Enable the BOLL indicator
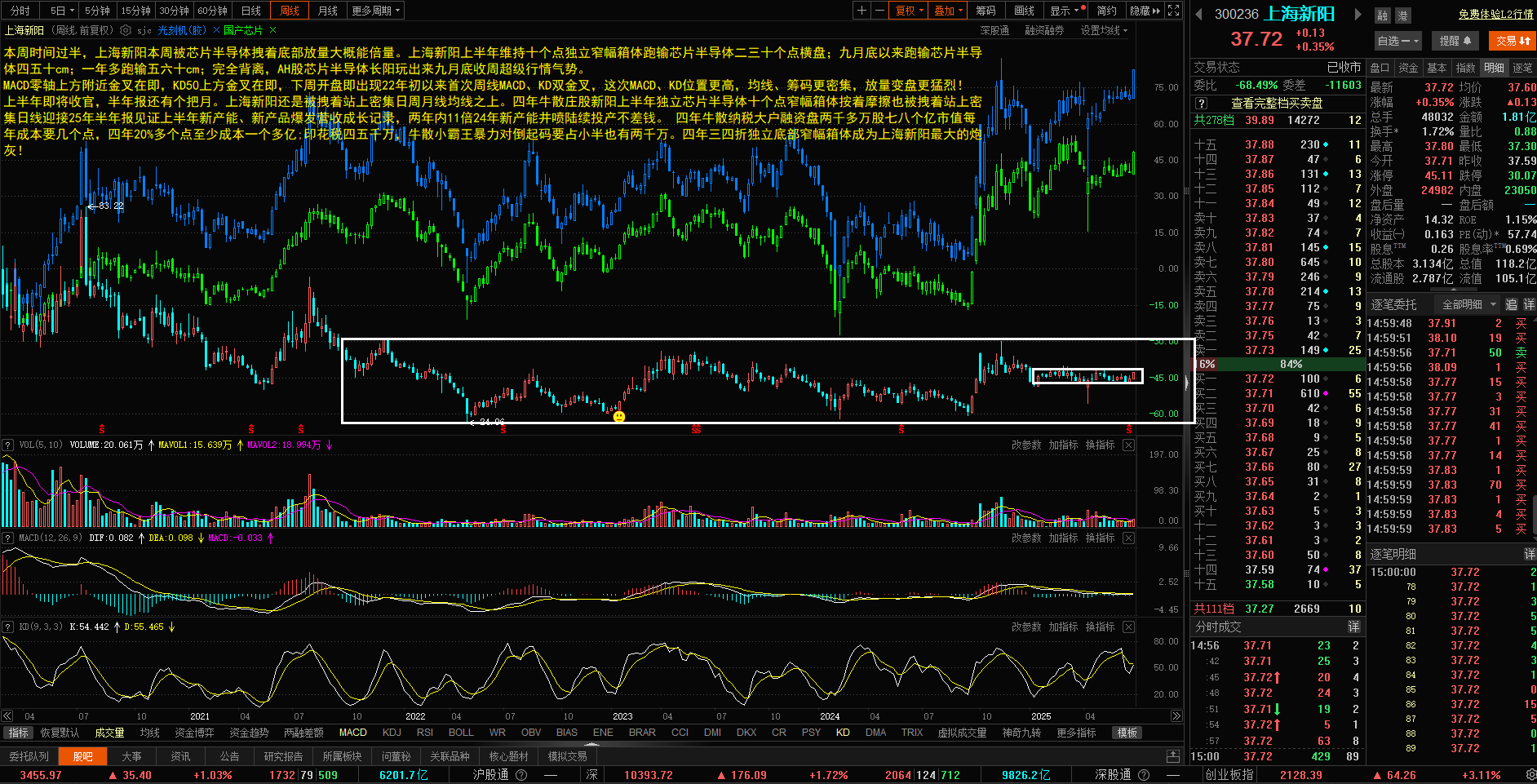Viewport: 1537px width, 784px height. (461, 733)
